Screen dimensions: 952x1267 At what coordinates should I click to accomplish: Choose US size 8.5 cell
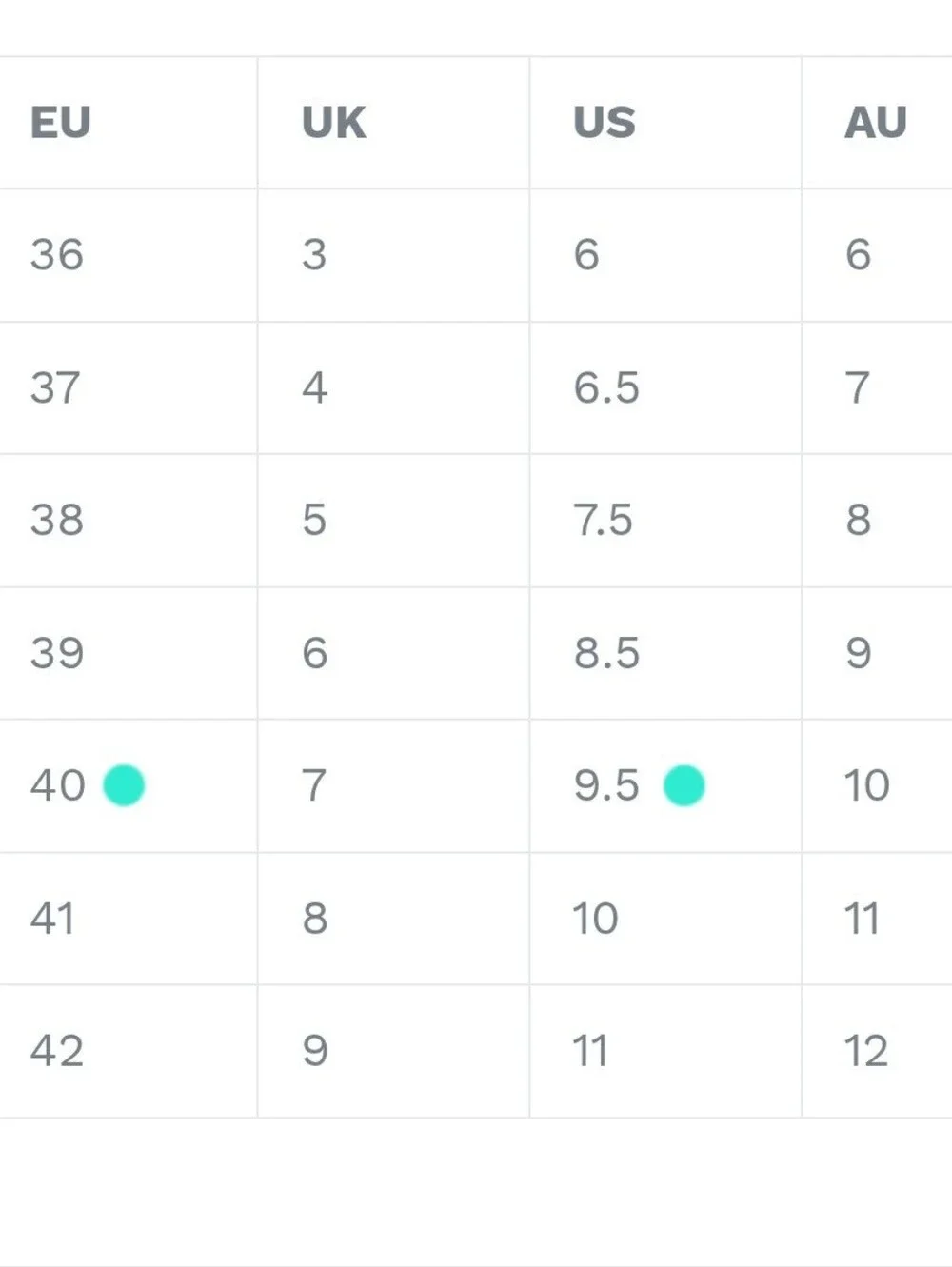click(x=665, y=653)
